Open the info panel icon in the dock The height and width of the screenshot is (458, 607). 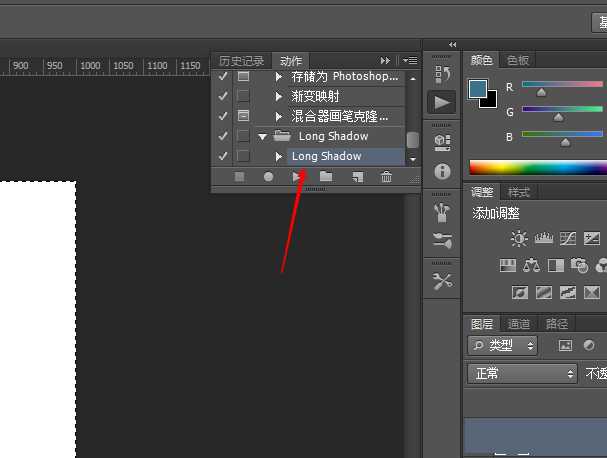coord(442,172)
